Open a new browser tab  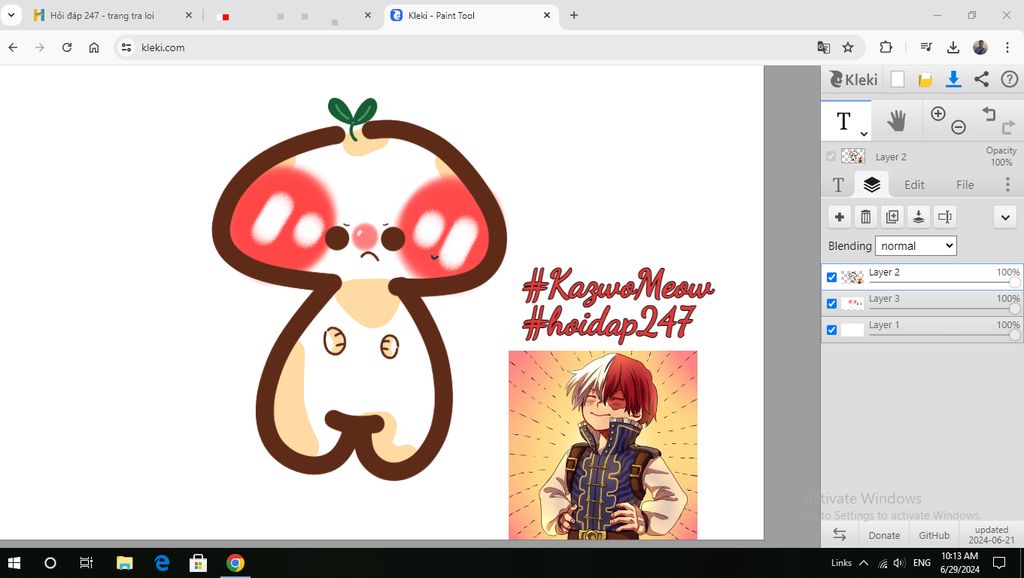coord(573,15)
